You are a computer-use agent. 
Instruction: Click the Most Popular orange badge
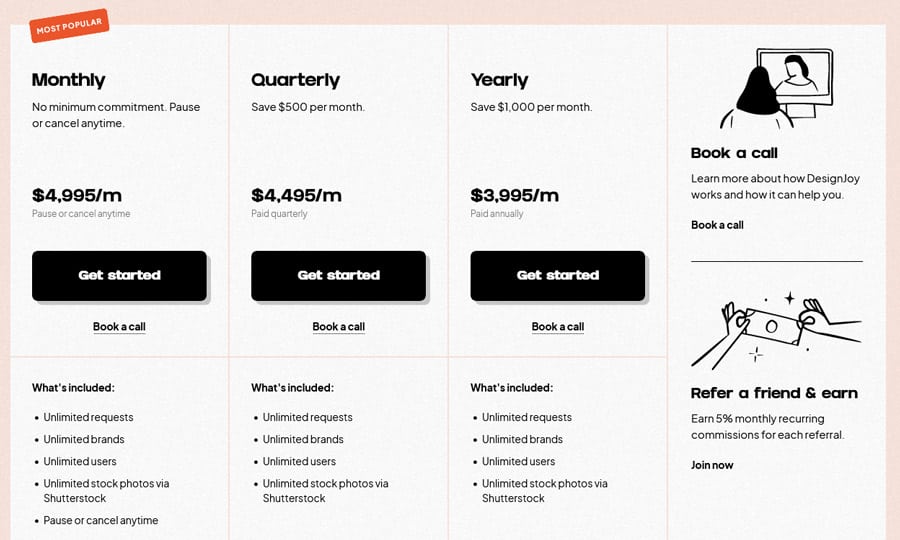coord(69,25)
